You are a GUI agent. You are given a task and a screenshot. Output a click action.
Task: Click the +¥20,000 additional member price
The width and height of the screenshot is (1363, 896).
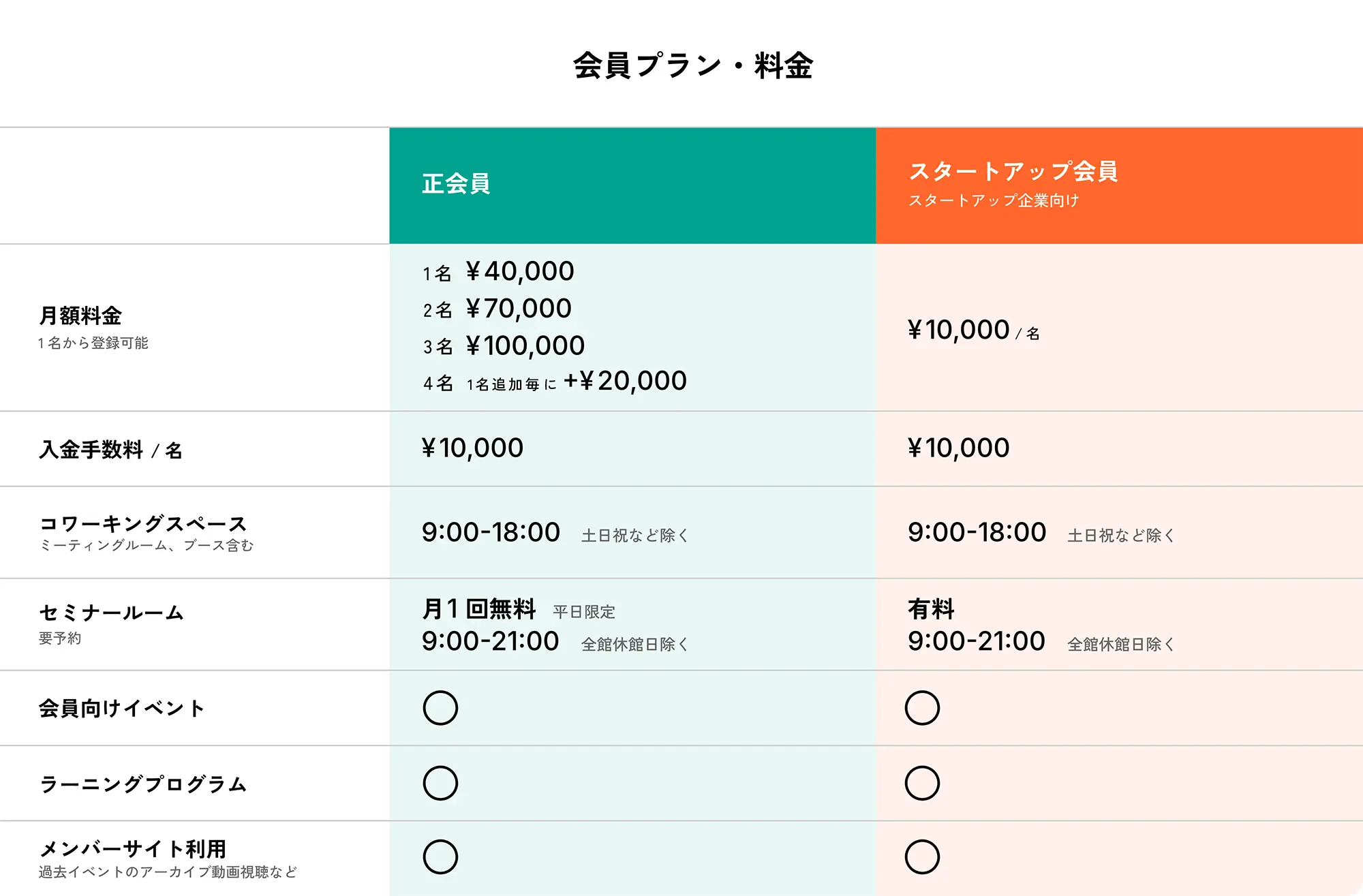click(625, 381)
